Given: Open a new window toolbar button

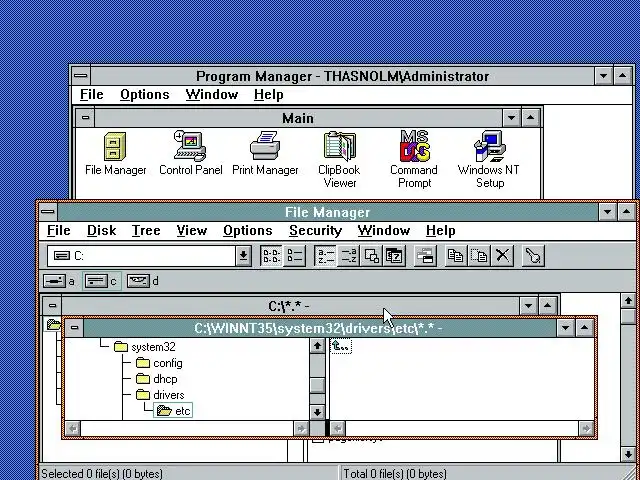Looking at the screenshot, I should point(425,256).
